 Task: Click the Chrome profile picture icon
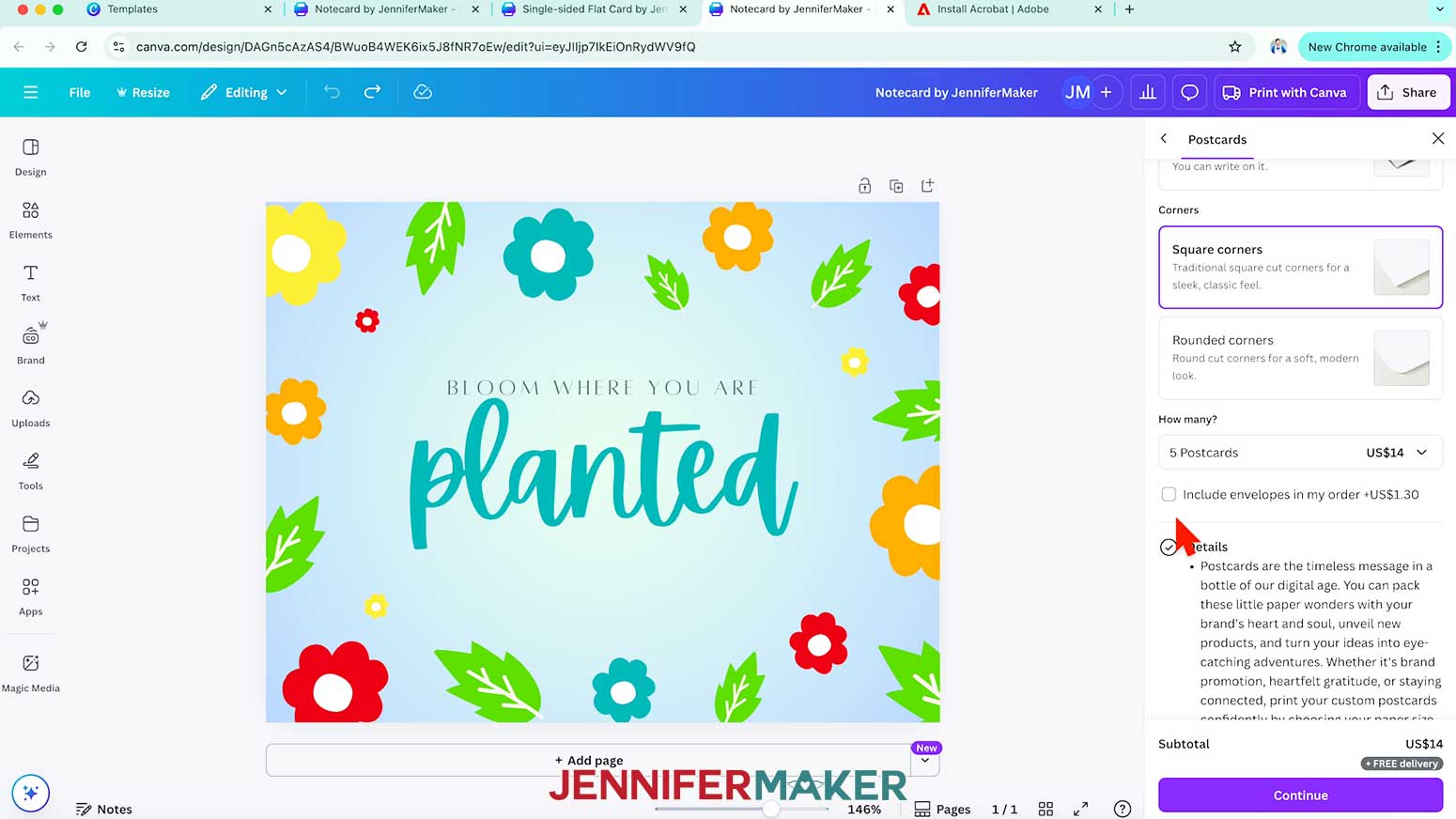(x=1278, y=47)
